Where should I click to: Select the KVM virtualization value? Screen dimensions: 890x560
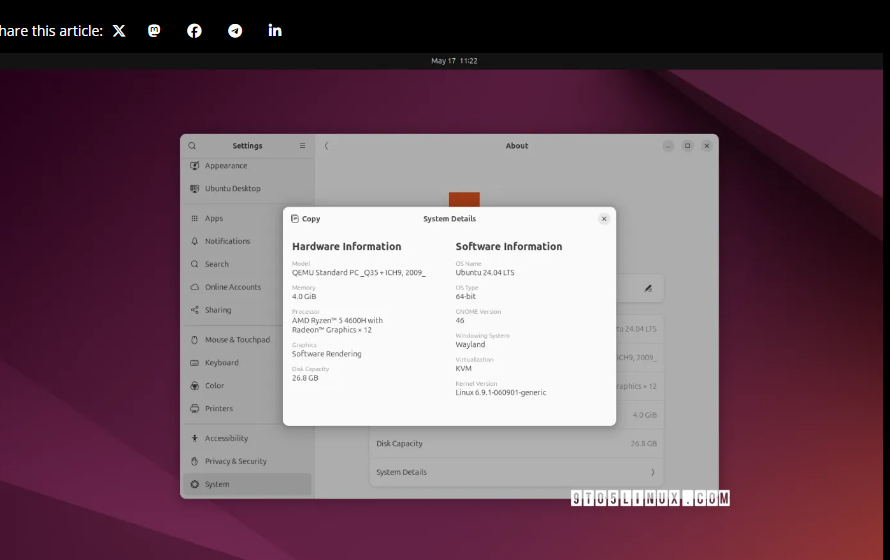tap(464, 368)
